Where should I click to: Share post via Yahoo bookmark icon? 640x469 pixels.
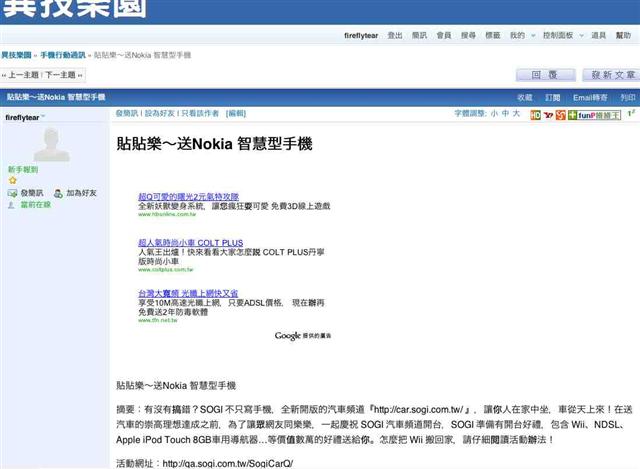tap(548, 115)
